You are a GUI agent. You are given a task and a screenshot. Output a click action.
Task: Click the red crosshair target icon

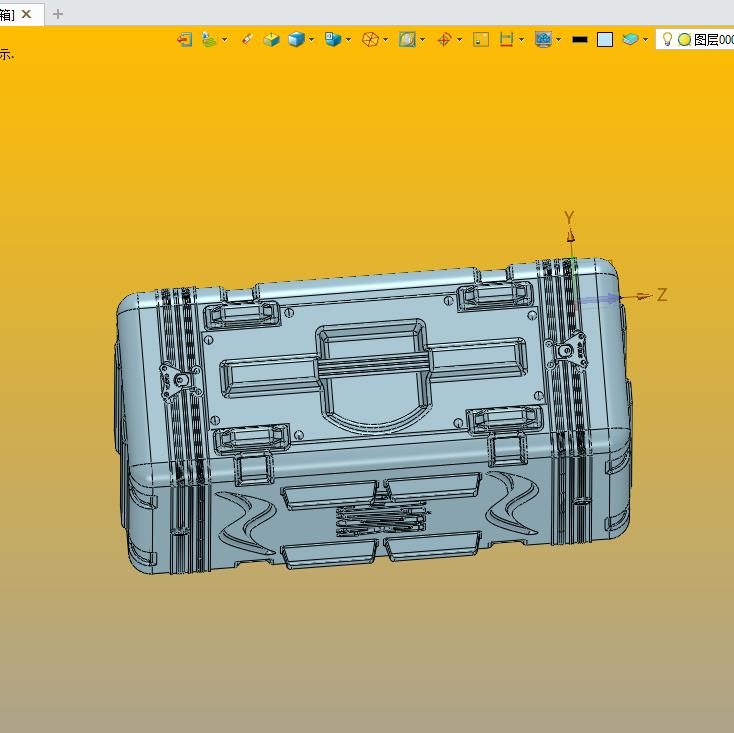point(444,39)
